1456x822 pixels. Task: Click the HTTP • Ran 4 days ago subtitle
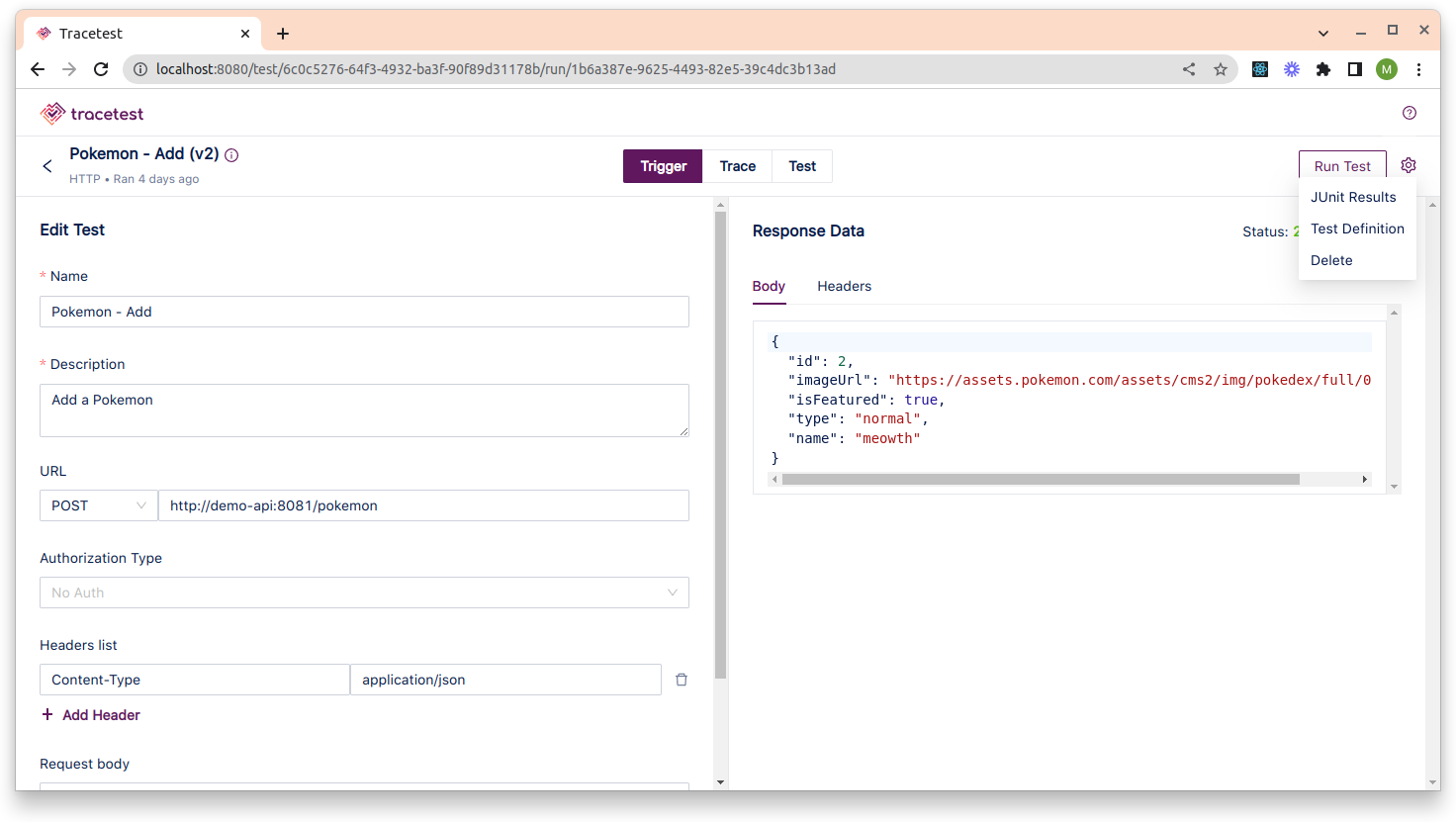pyautogui.click(x=135, y=179)
